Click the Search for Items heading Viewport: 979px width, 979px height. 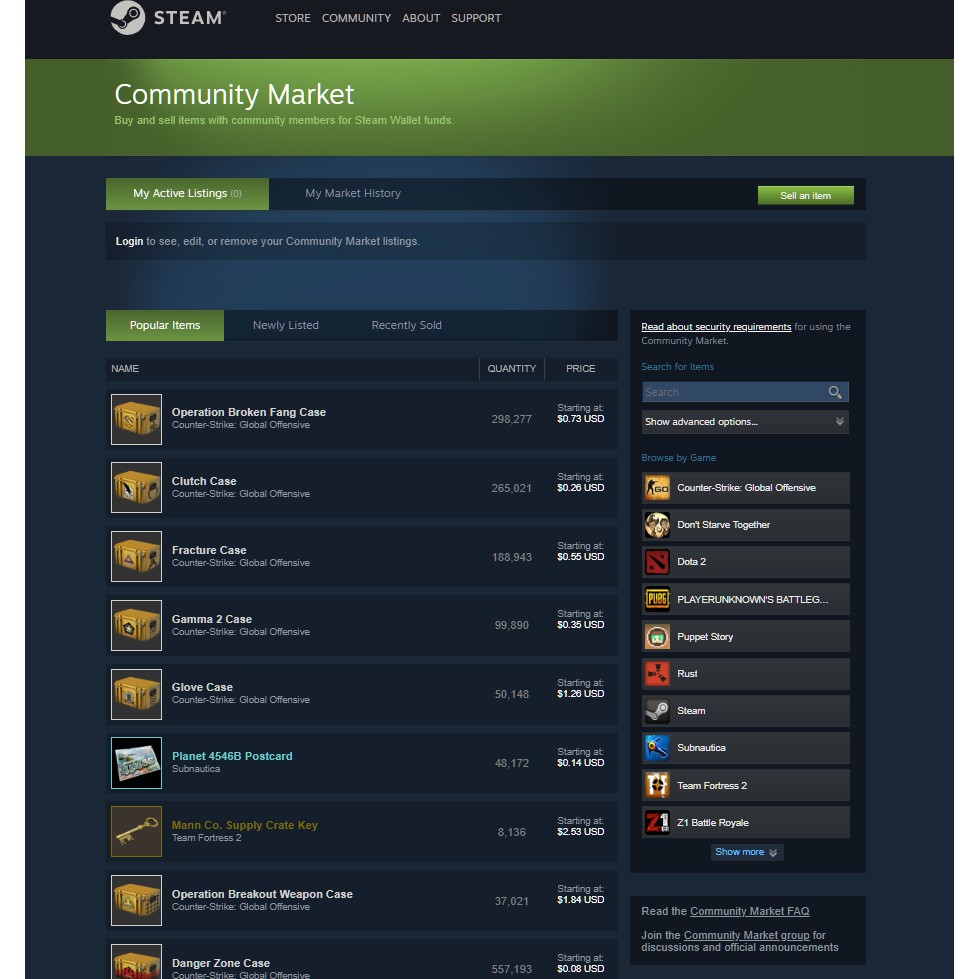(x=677, y=367)
